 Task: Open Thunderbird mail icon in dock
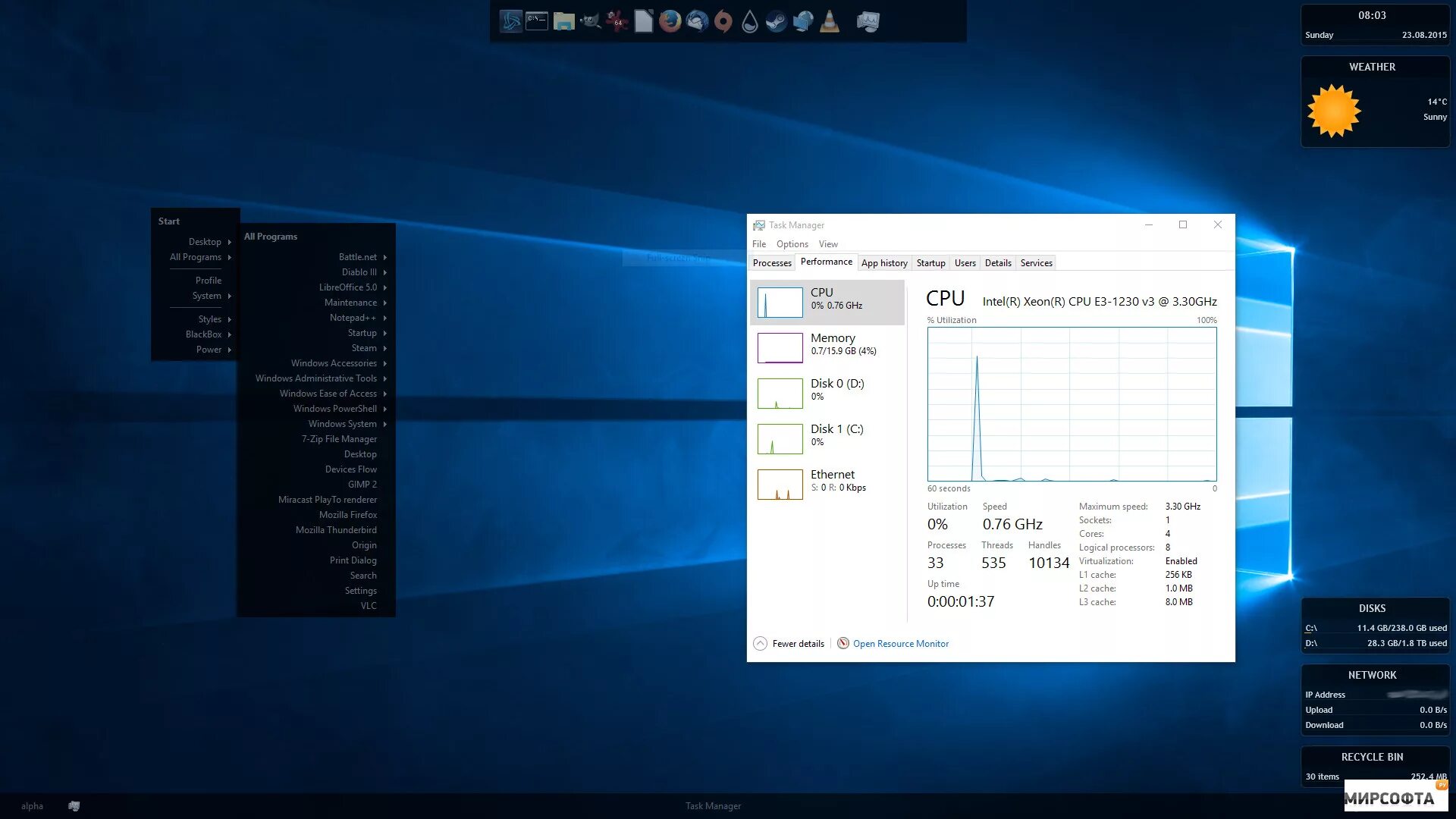[x=697, y=21]
